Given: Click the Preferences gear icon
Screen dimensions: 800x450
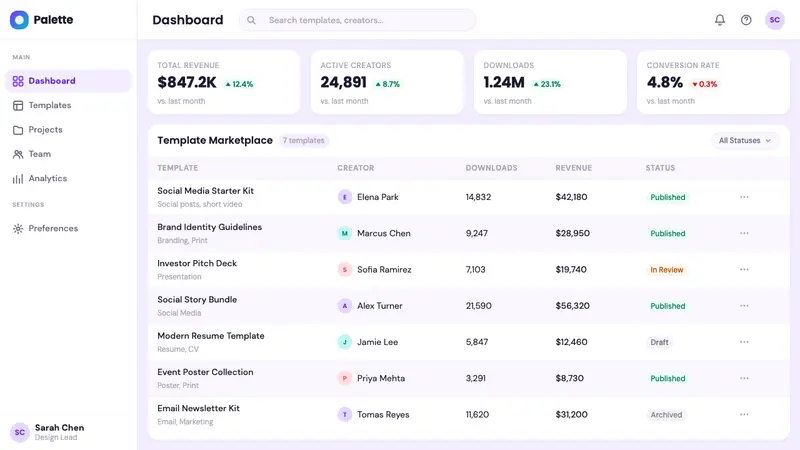Looking at the screenshot, I should click(x=18, y=229).
